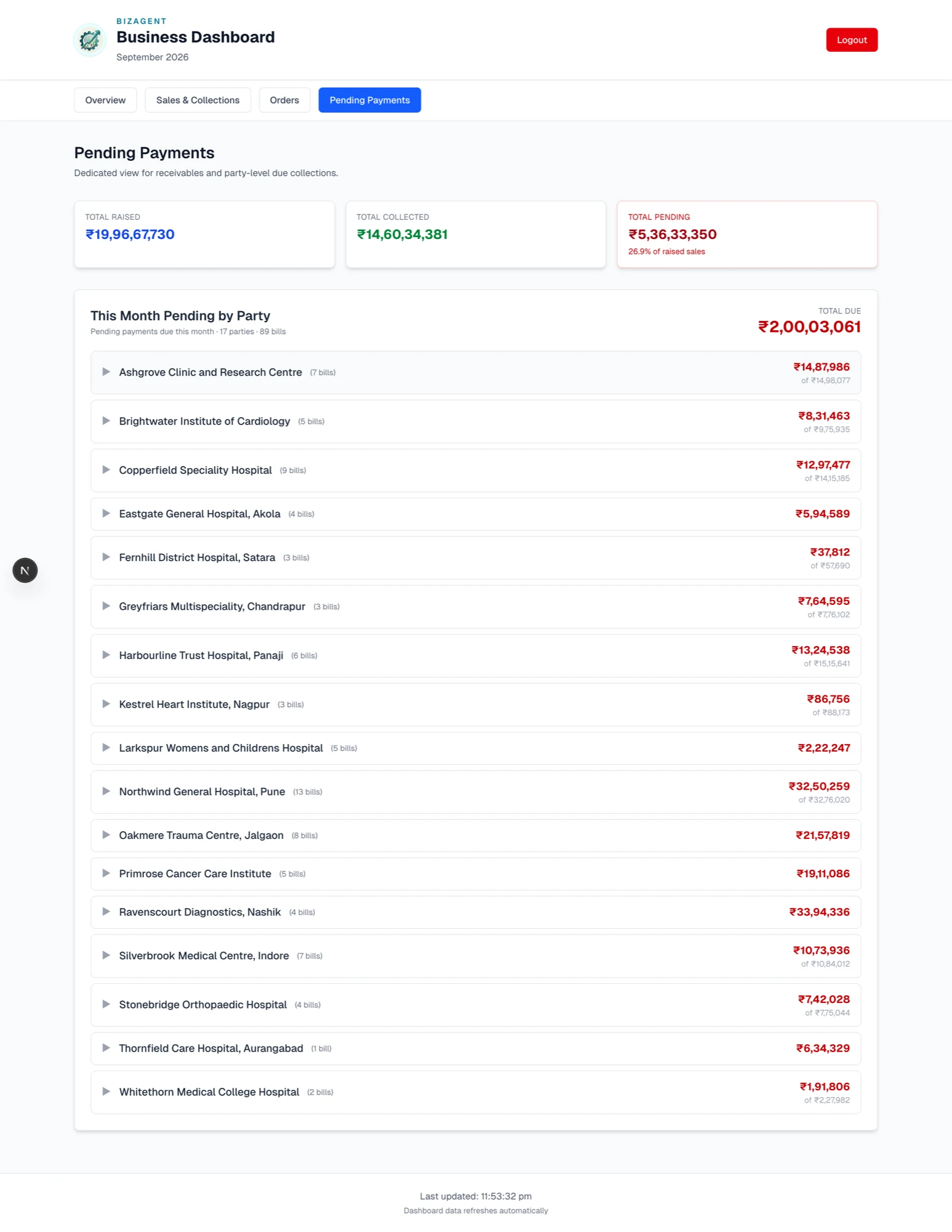Expand Silverbrook Medical Centre, Indore triangle
Screen dimensions: 952x1232
point(106,955)
